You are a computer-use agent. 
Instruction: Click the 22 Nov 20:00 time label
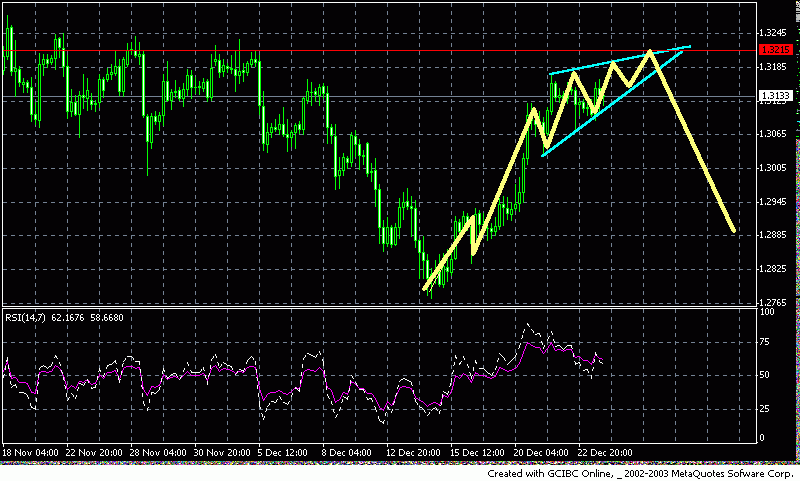coord(94,452)
